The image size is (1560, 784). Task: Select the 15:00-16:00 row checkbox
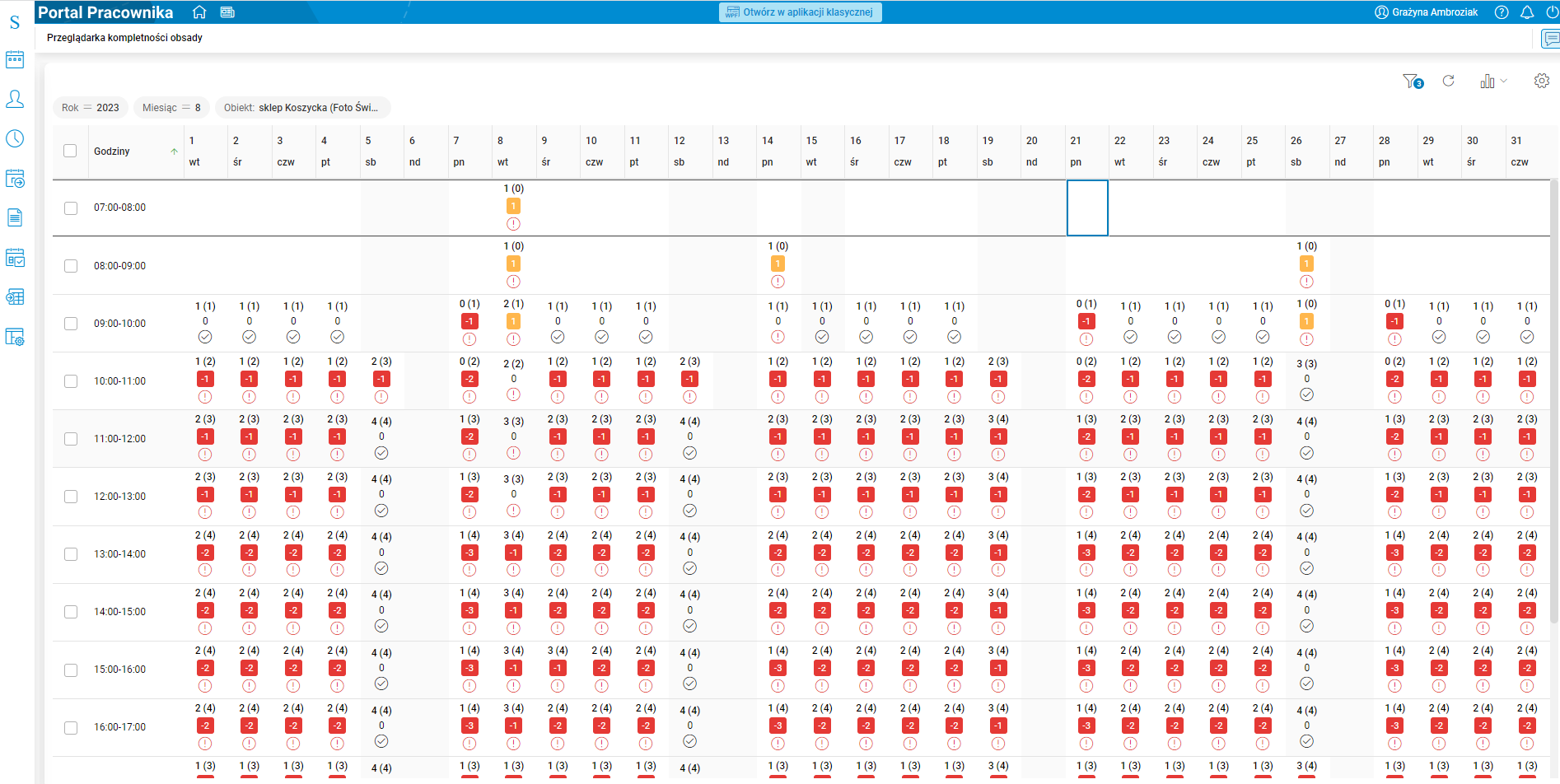click(71, 670)
